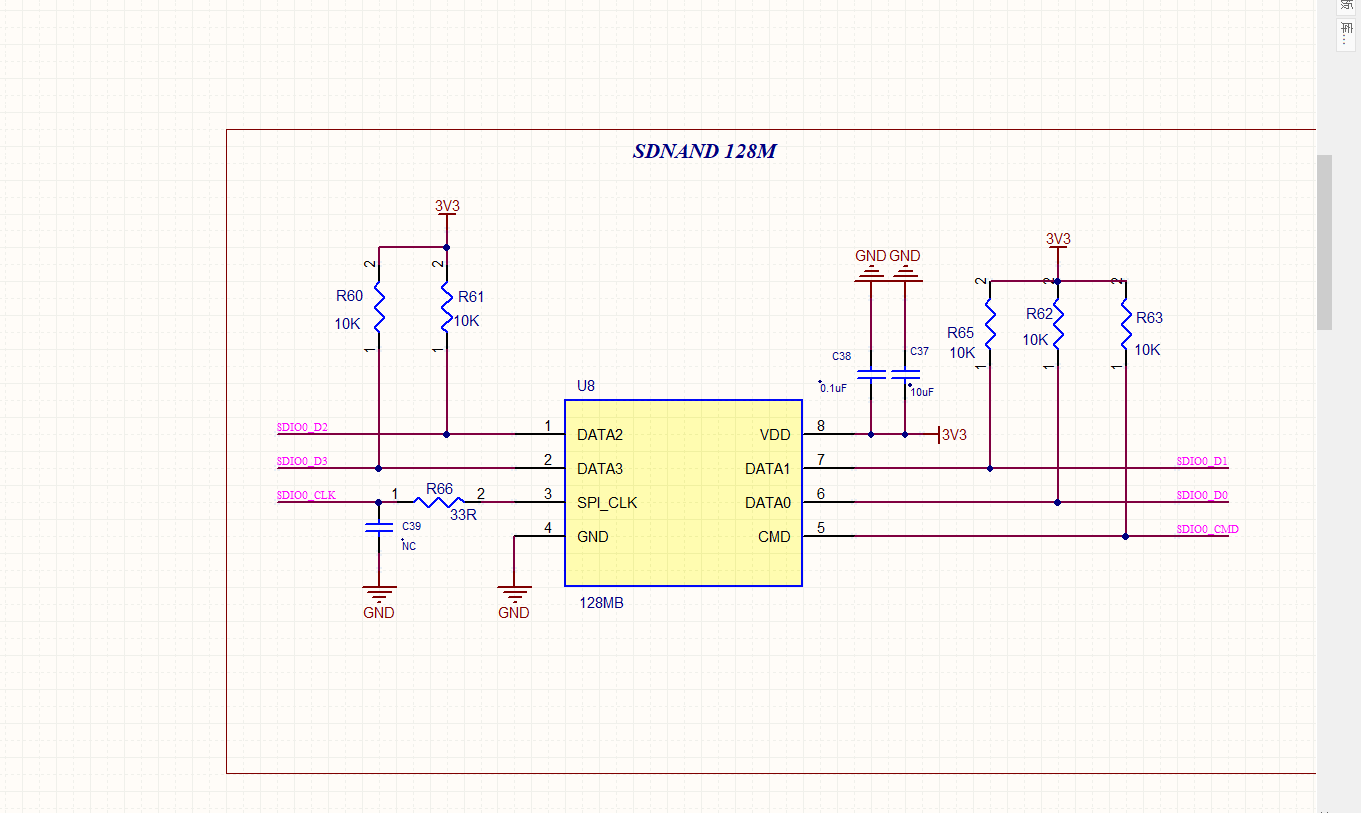Open the side panel tab with dots
1361x813 pixels.
pyautogui.click(x=1345, y=36)
